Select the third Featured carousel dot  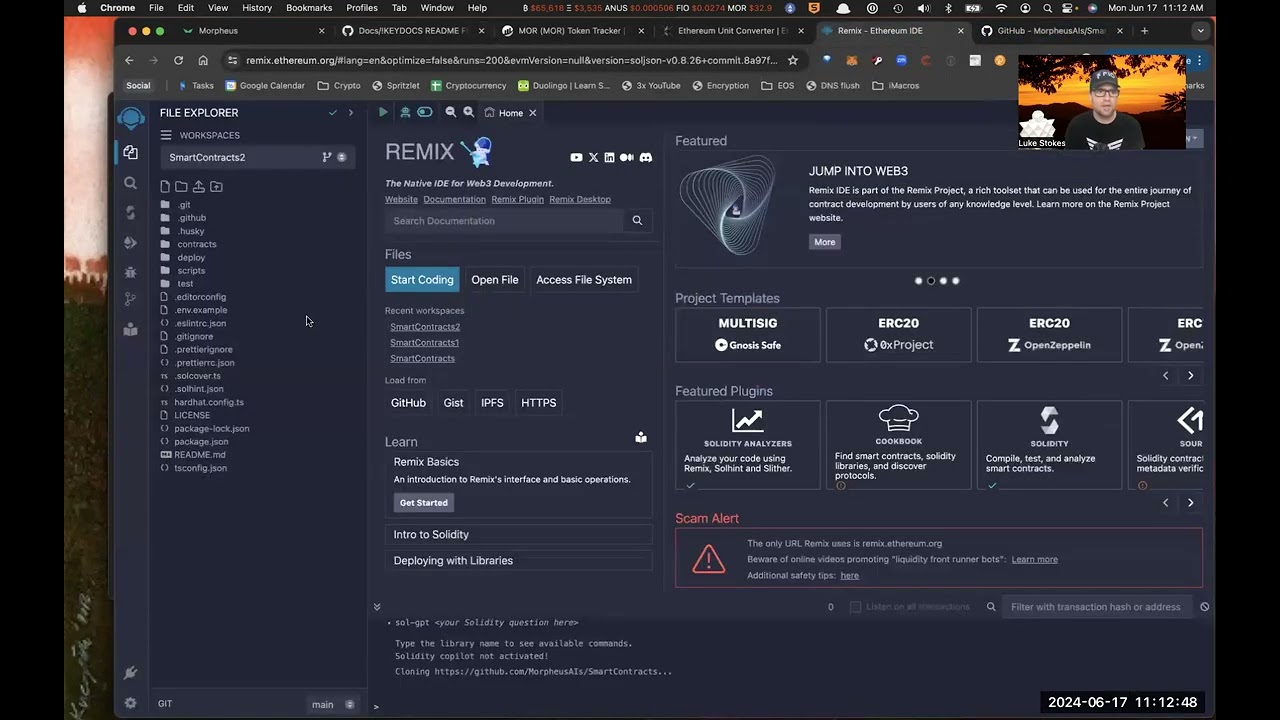pos(943,281)
